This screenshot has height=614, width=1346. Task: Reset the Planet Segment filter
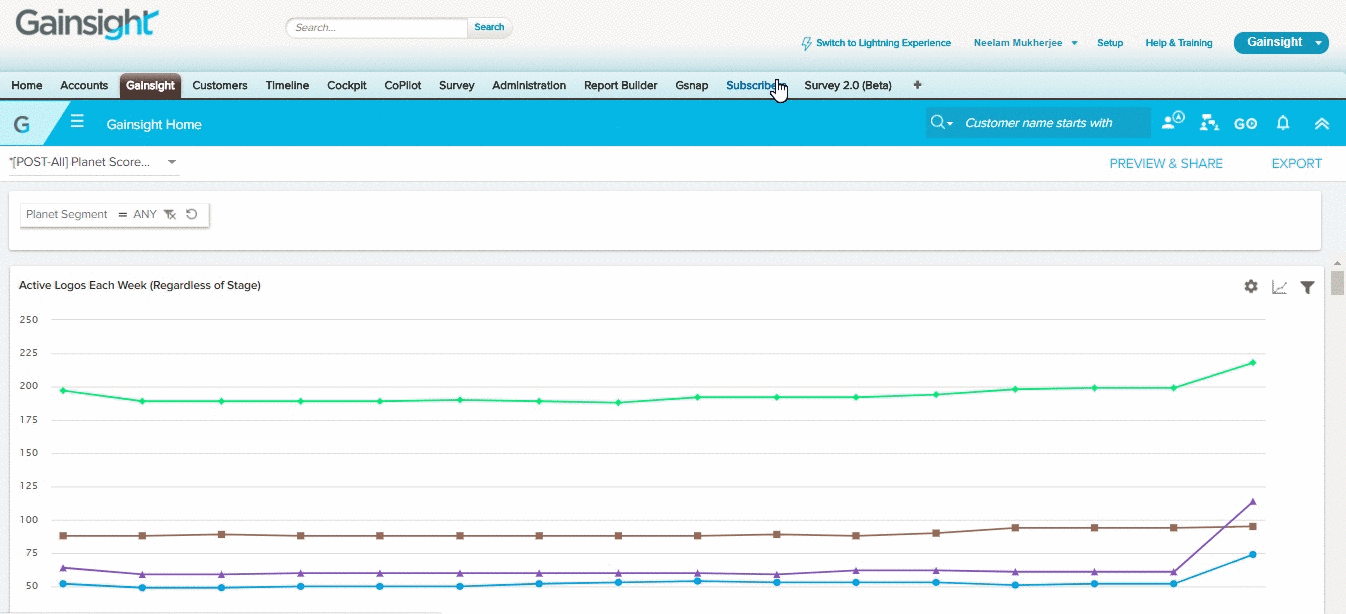(191, 214)
